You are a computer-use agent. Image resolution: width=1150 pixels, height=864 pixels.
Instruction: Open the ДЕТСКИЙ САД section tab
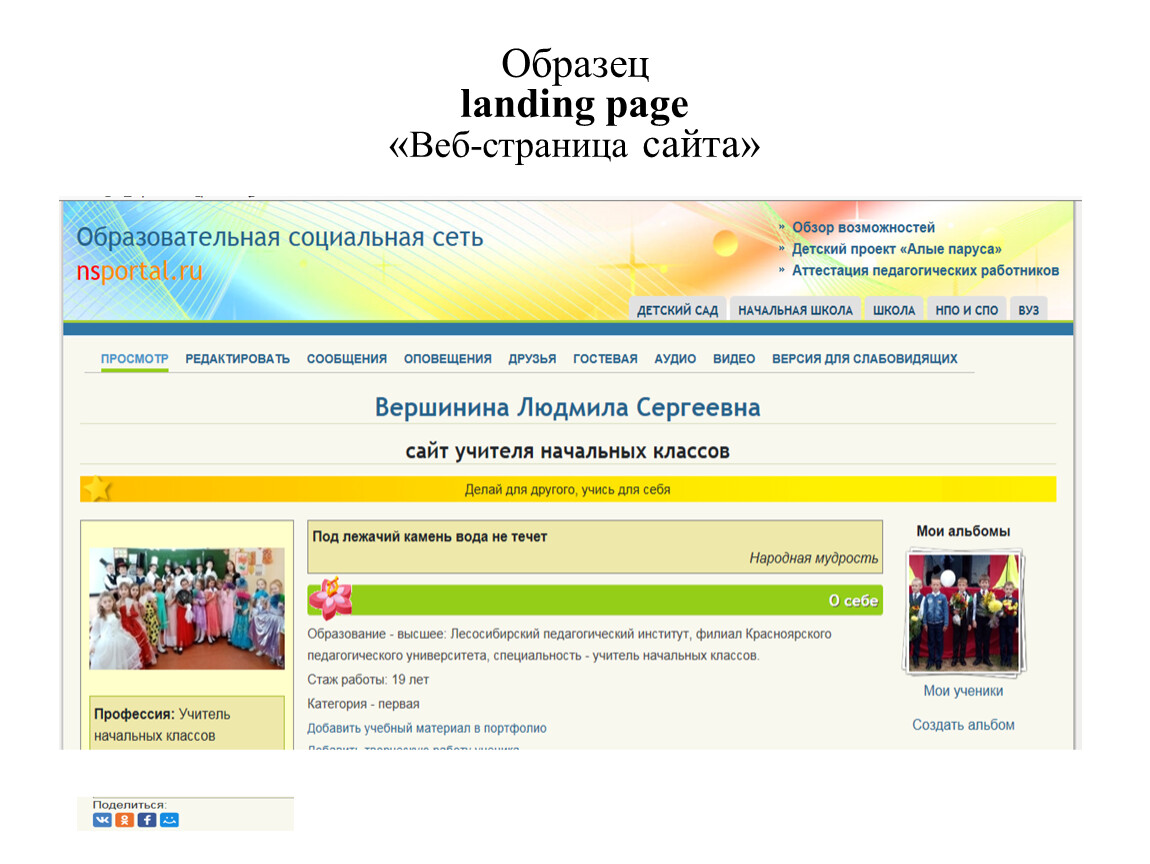coord(678,310)
